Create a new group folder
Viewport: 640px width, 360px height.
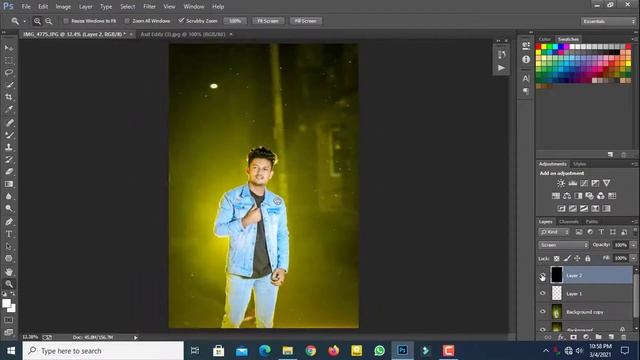598,337
